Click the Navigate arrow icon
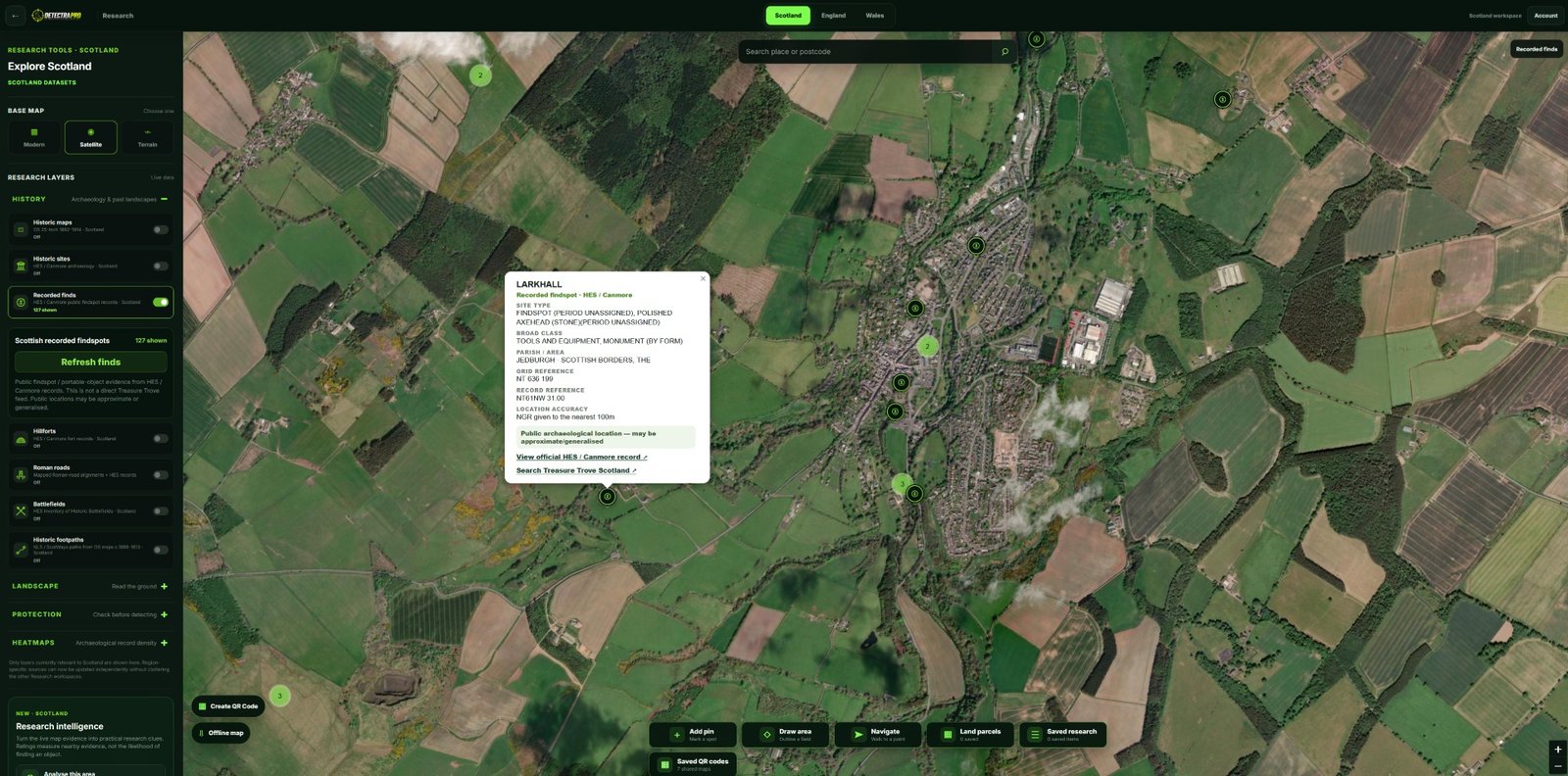Image resolution: width=1568 pixels, height=776 pixels. click(x=858, y=735)
